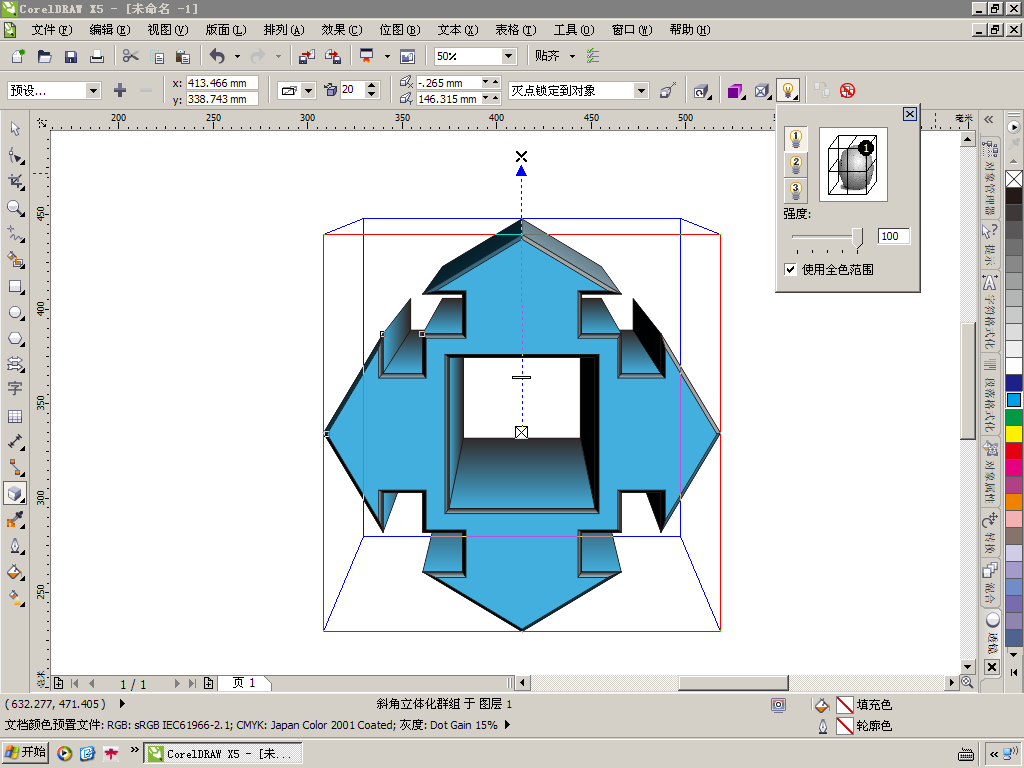Click the Save disk icon

71,56
